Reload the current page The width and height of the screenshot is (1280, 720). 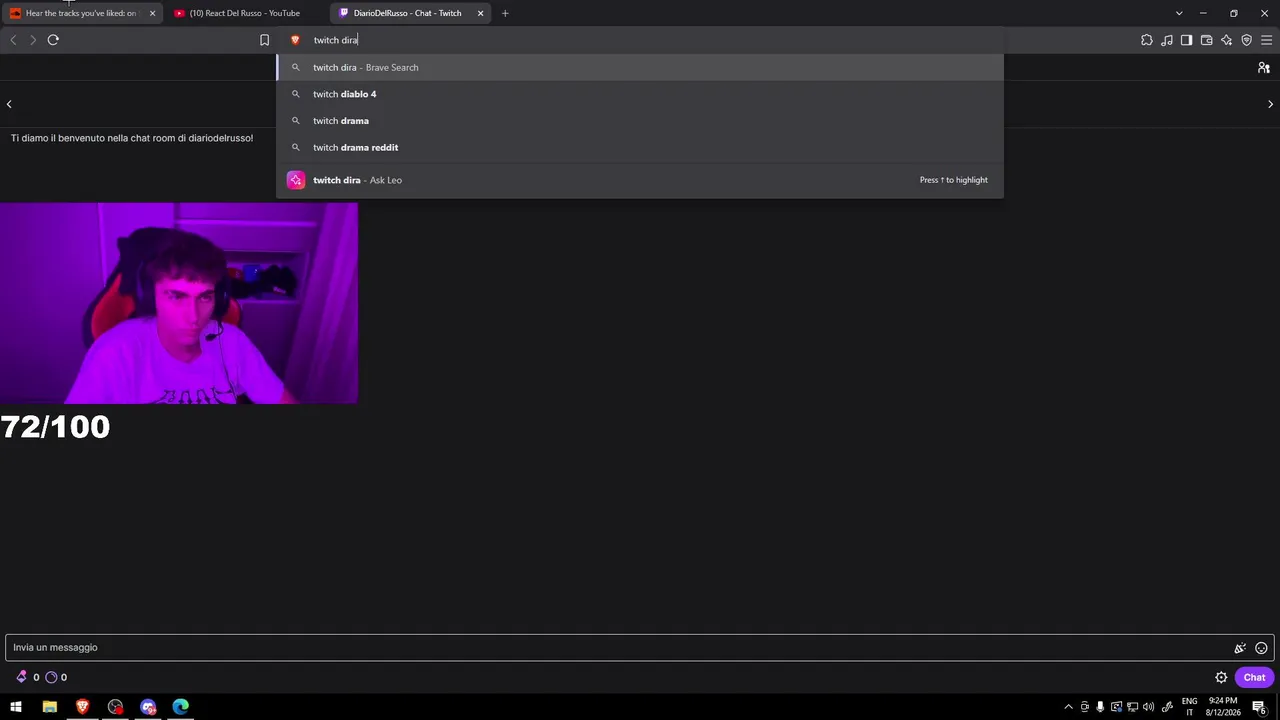[53, 40]
